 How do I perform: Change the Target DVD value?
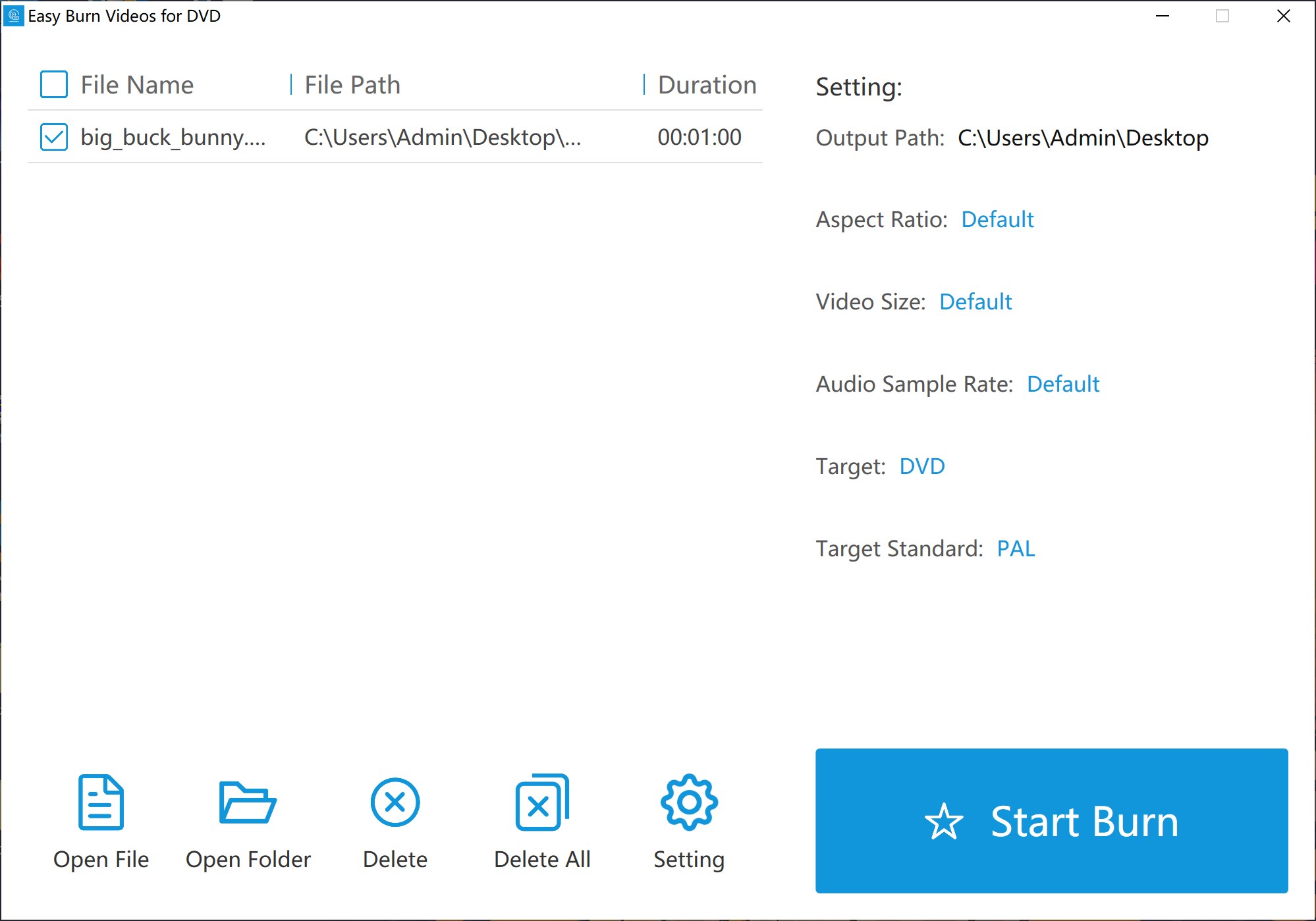coord(921,466)
